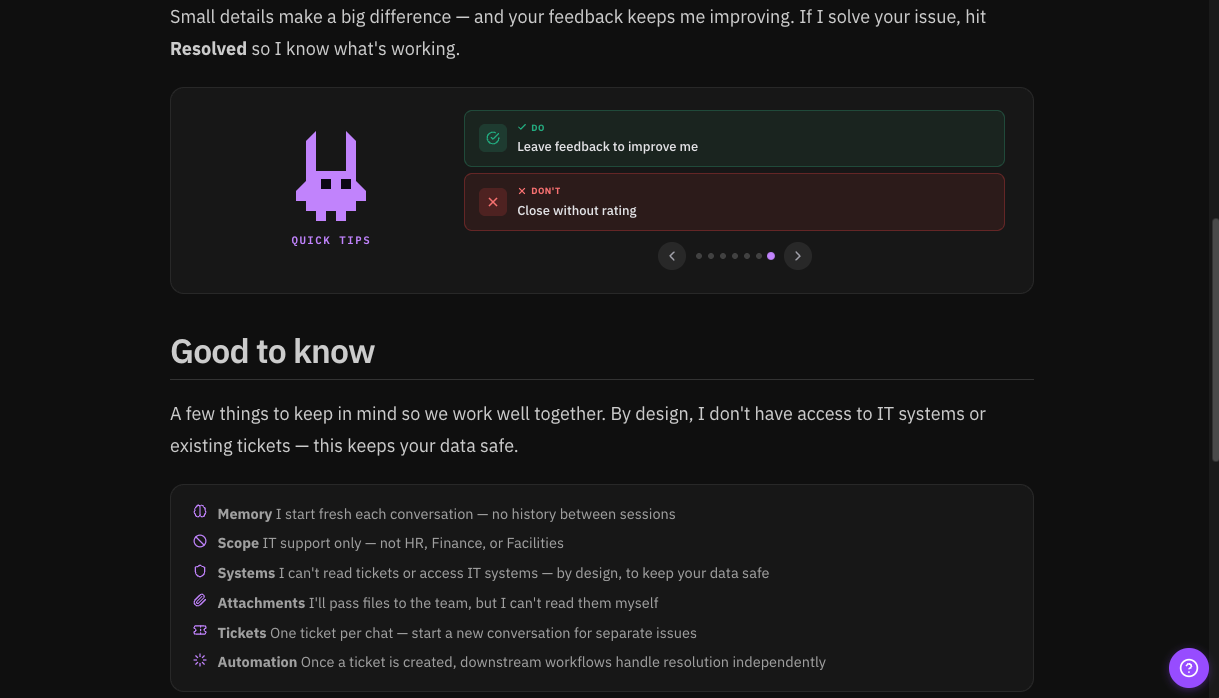The width and height of the screenshot is (1219, 698).
Task: Advance to next quick tip
Action: tap(797, 256)
